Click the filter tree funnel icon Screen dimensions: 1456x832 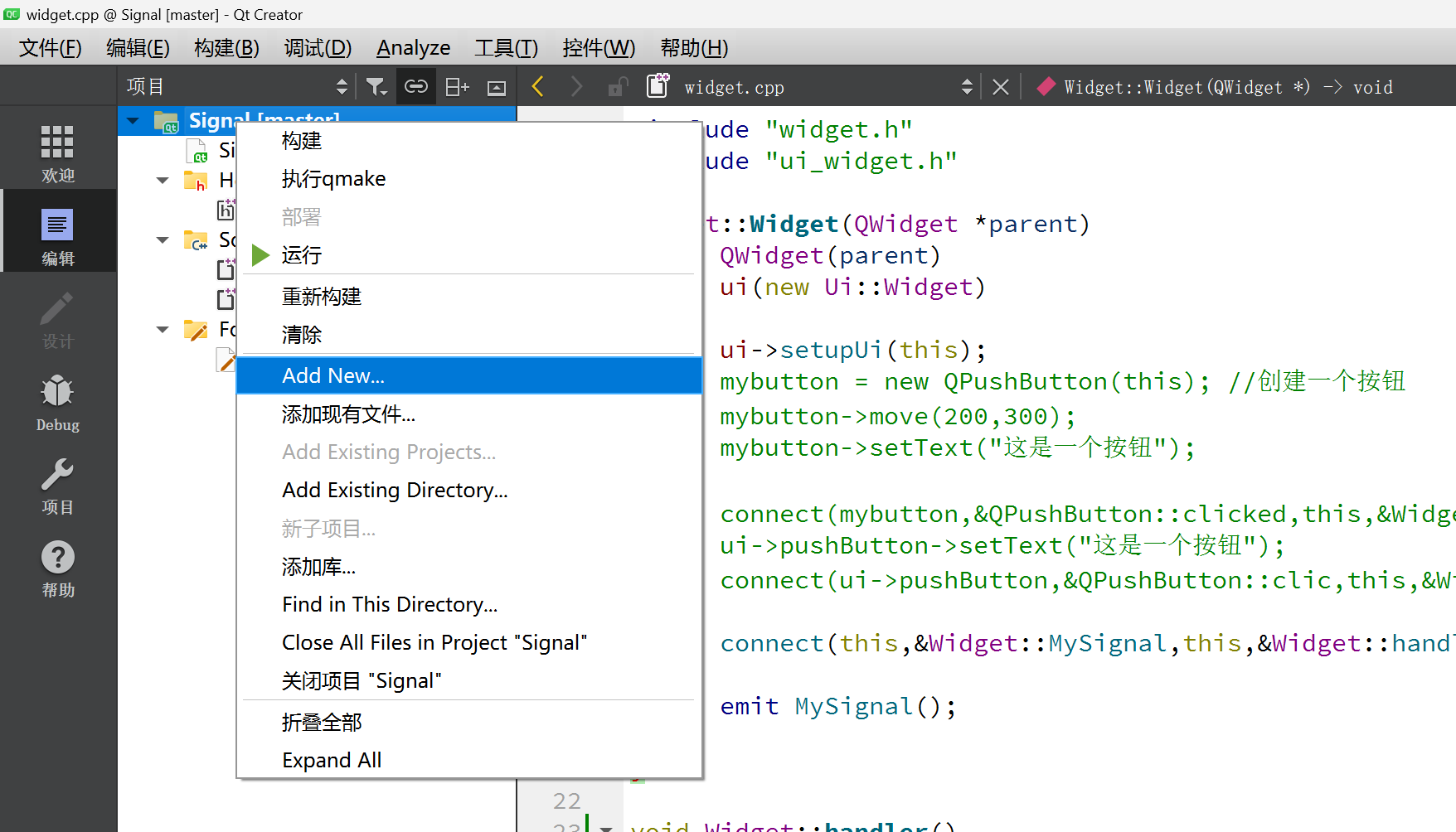point(376,86)
